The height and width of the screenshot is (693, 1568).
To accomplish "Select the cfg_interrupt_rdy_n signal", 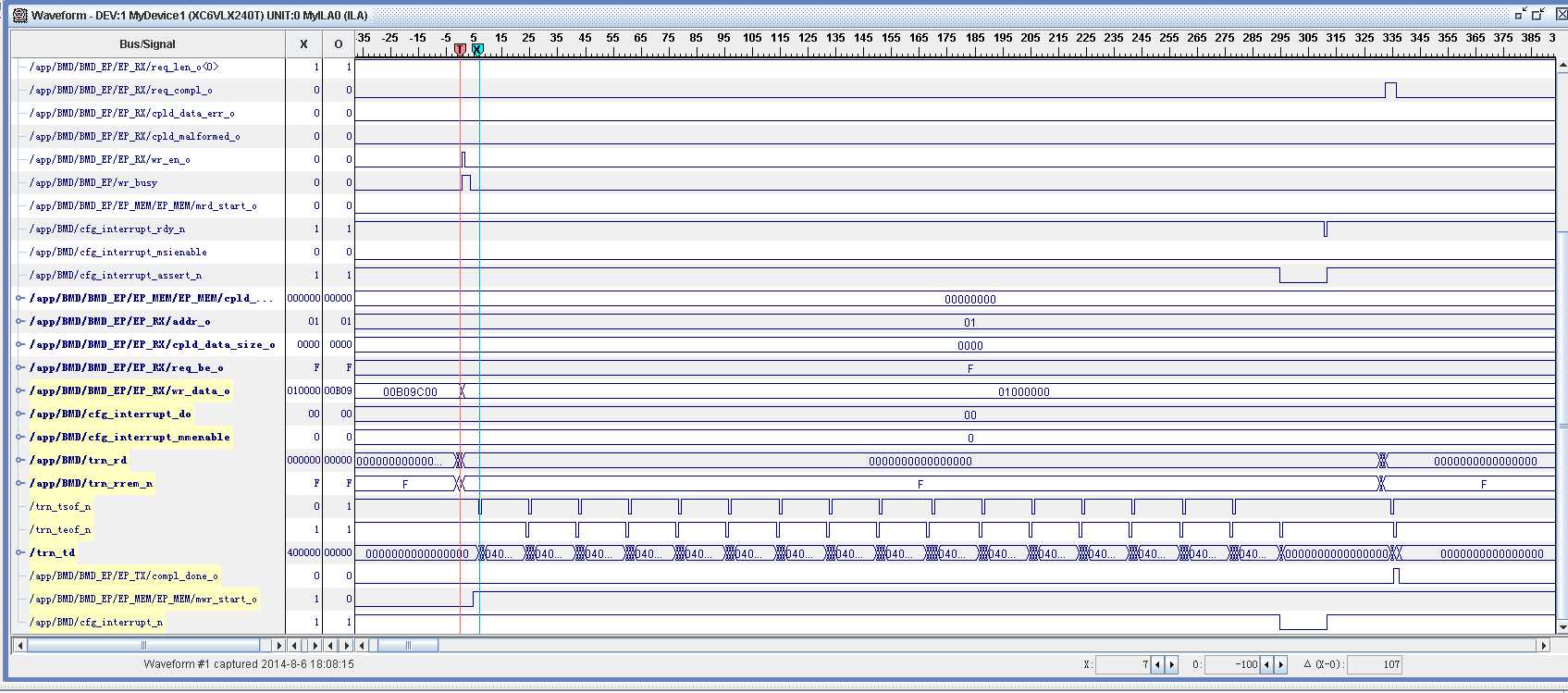I will click(107, 229).
